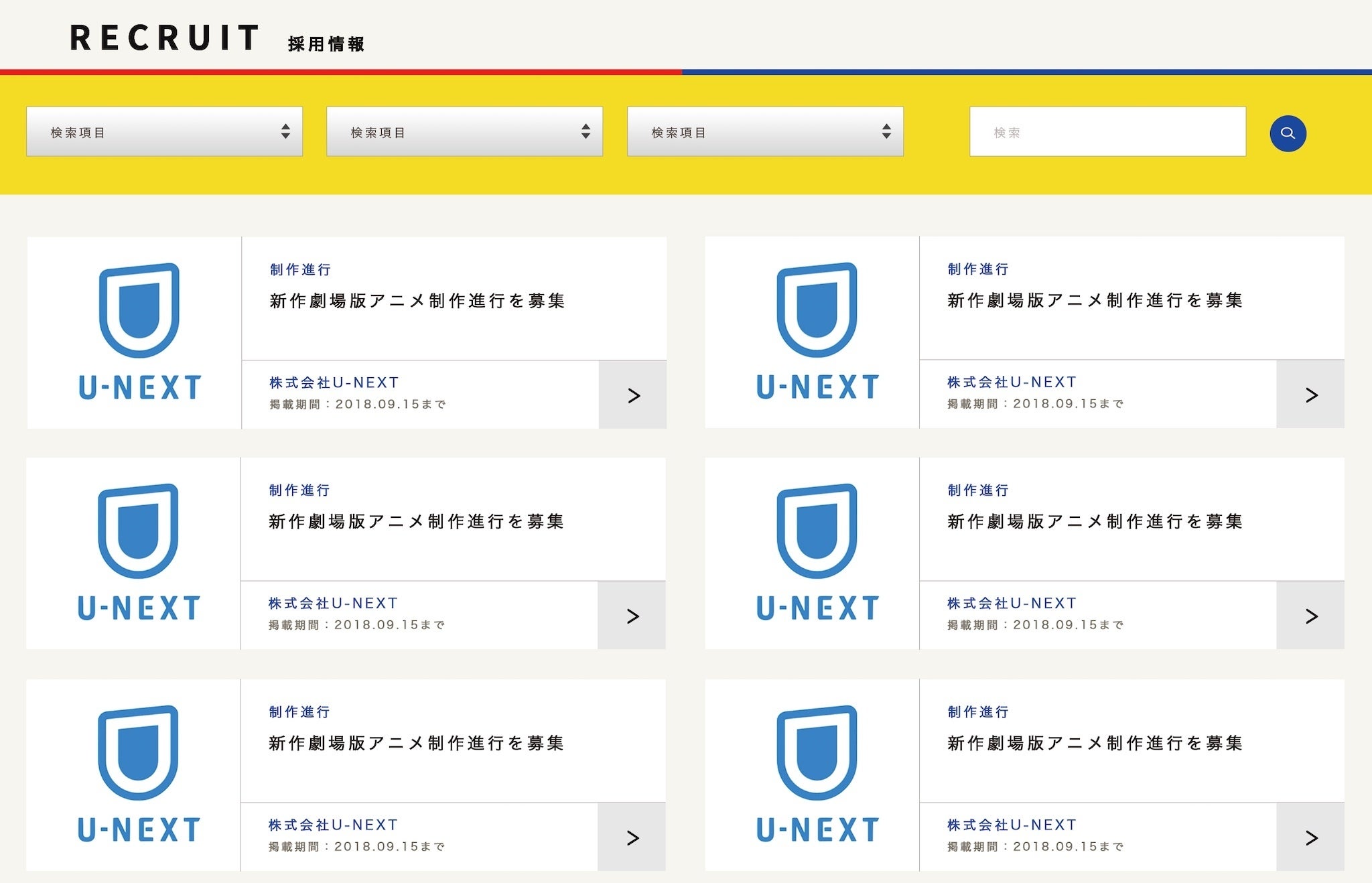This screenshot has height=883, width=1372.
Task: Click 制作進行 category in top-left card
Action: point(301,269)
